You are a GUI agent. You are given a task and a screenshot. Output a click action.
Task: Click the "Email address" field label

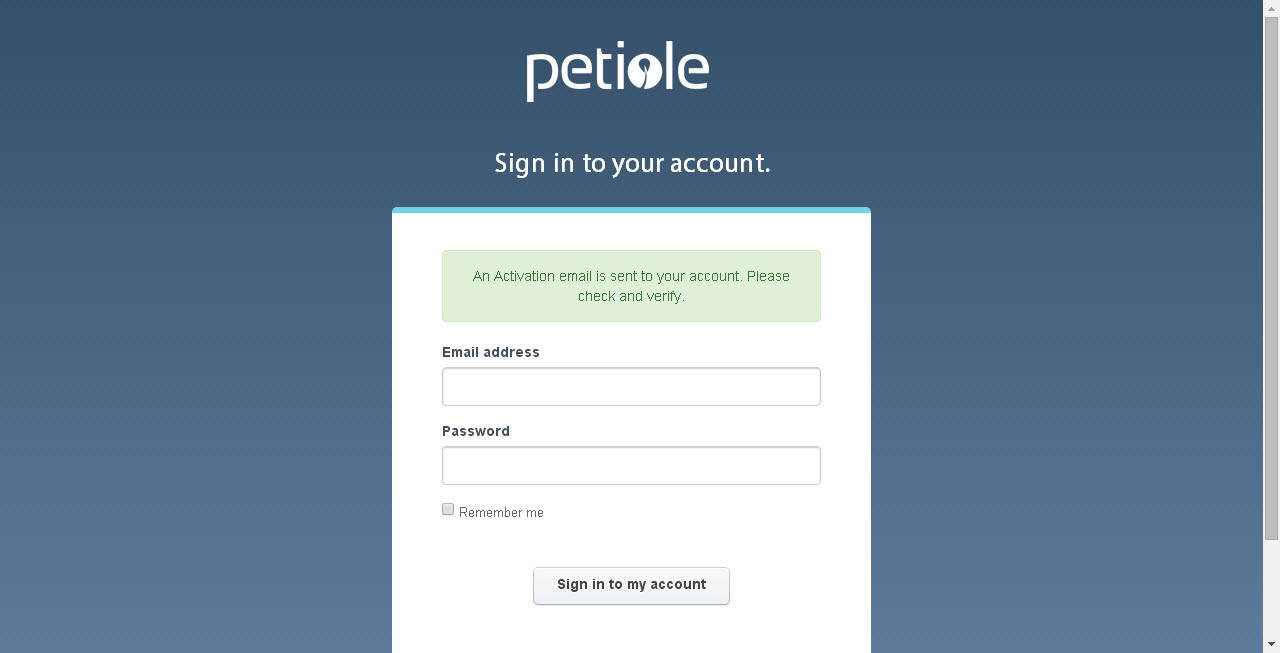[x=491, y=352]
